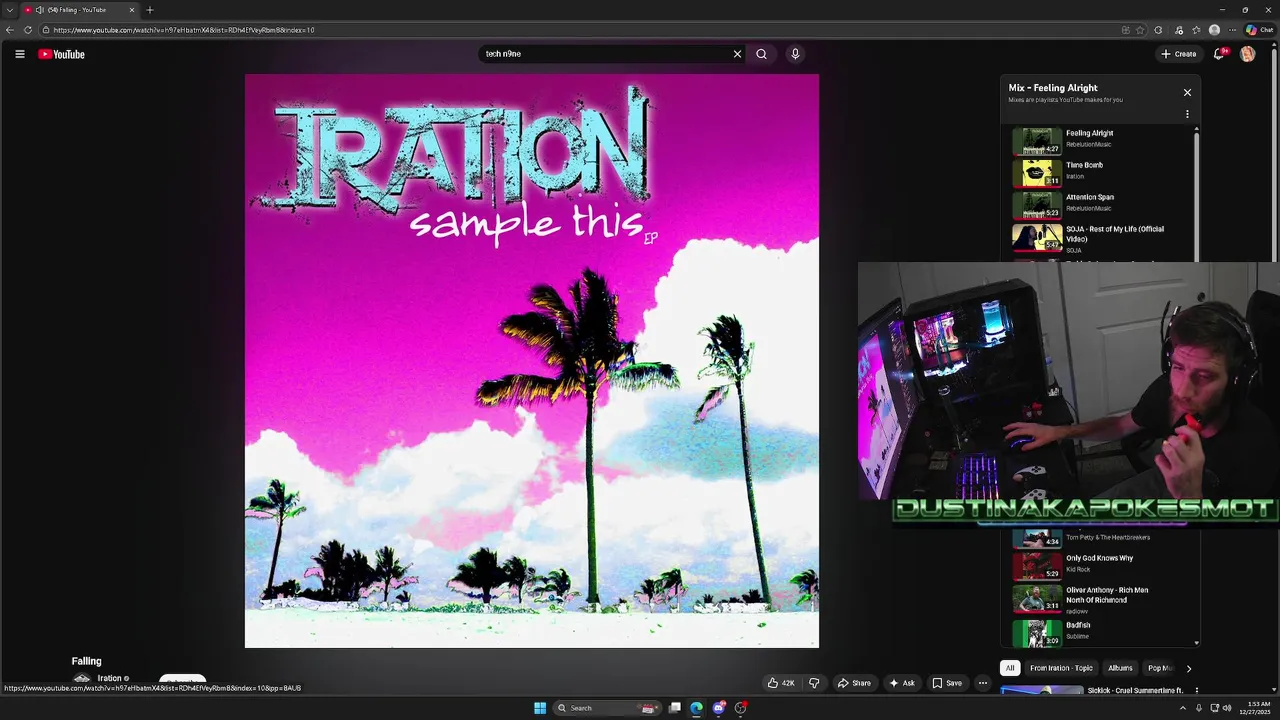Open the browser profile icon
1280x720 pixels.
tap(1214, 30)
